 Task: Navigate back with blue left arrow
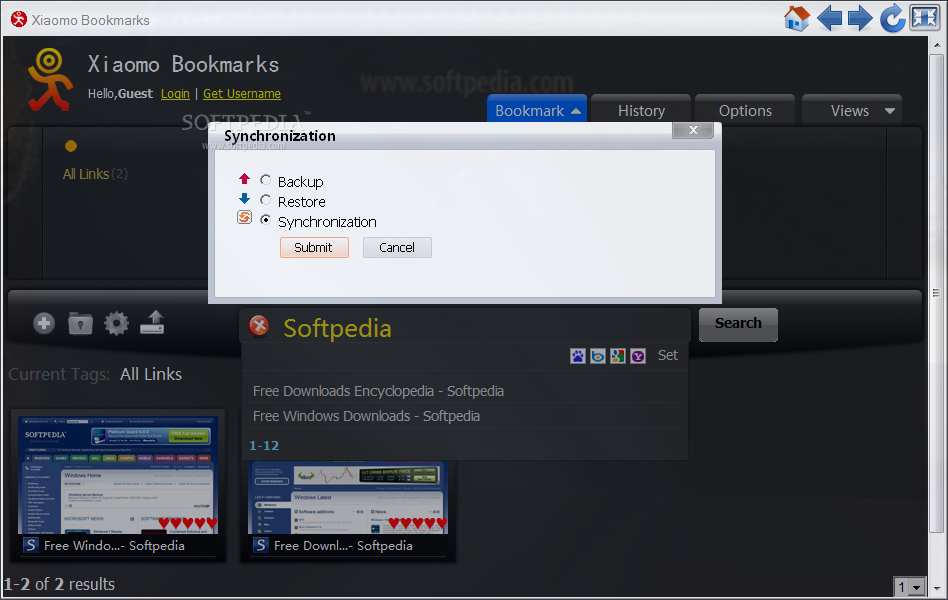click(829, 18)
